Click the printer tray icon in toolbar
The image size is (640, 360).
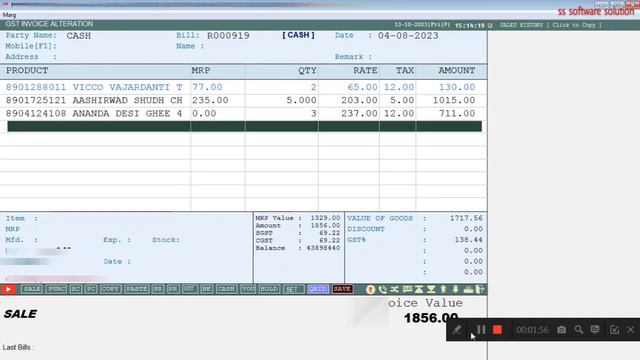[468, 289]
